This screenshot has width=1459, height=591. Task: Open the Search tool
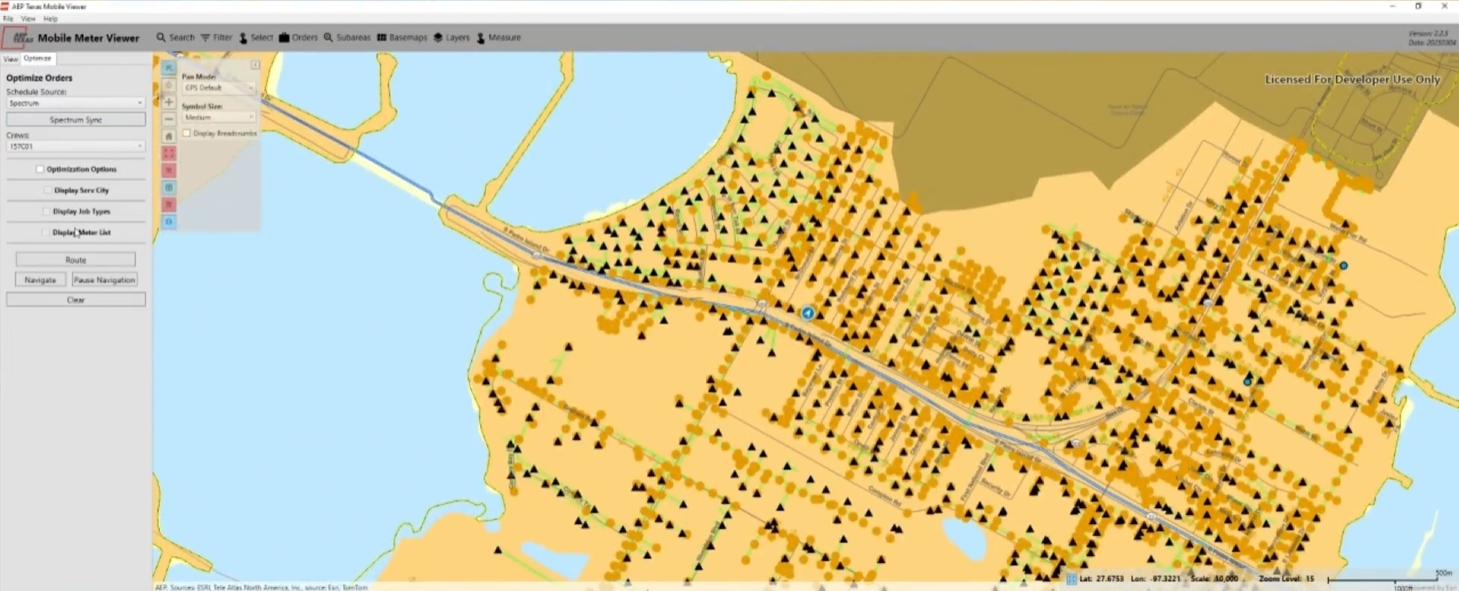coord(175,38)
